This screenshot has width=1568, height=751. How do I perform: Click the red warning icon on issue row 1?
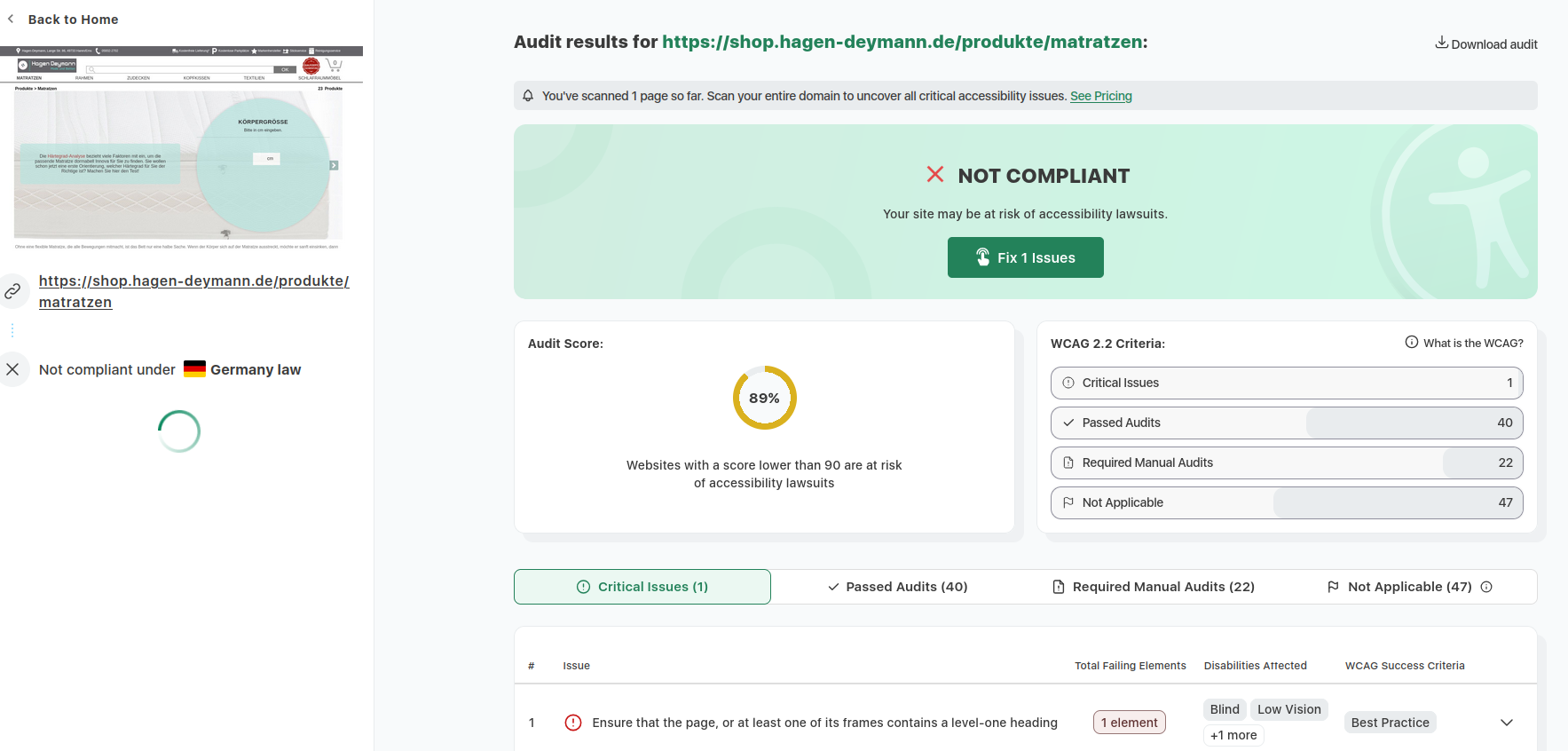coord(573,723)
